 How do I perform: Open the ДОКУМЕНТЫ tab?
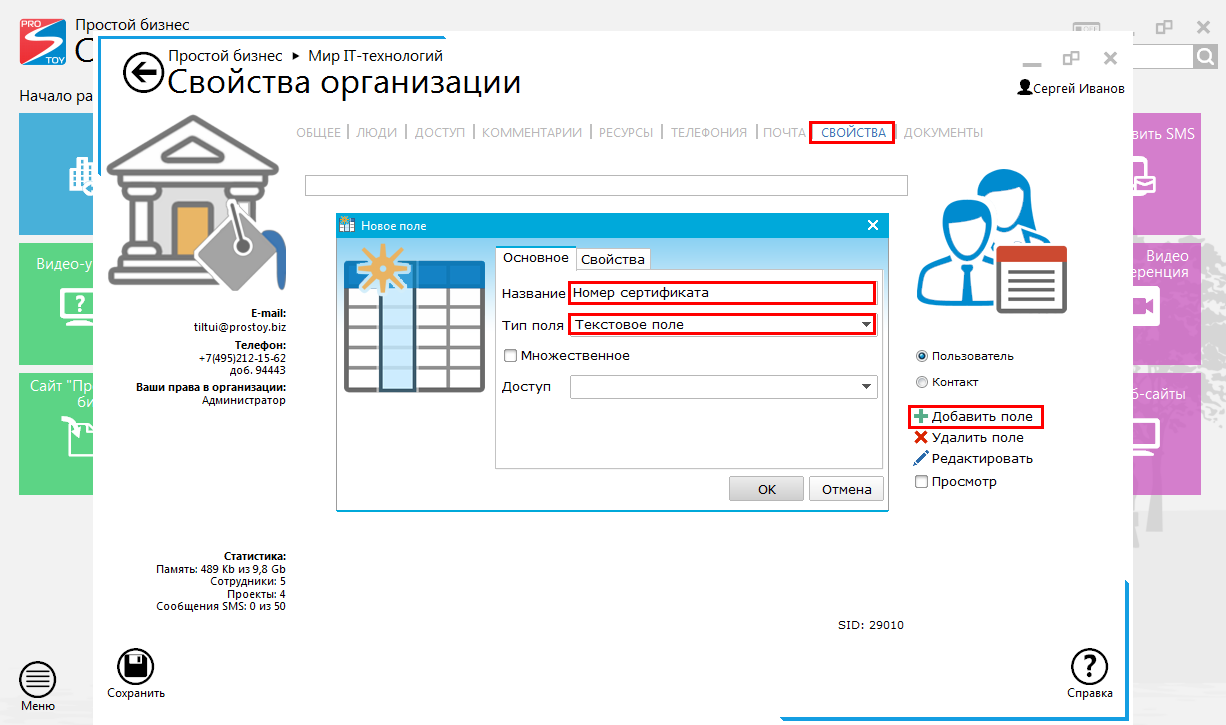click(943, 132)
